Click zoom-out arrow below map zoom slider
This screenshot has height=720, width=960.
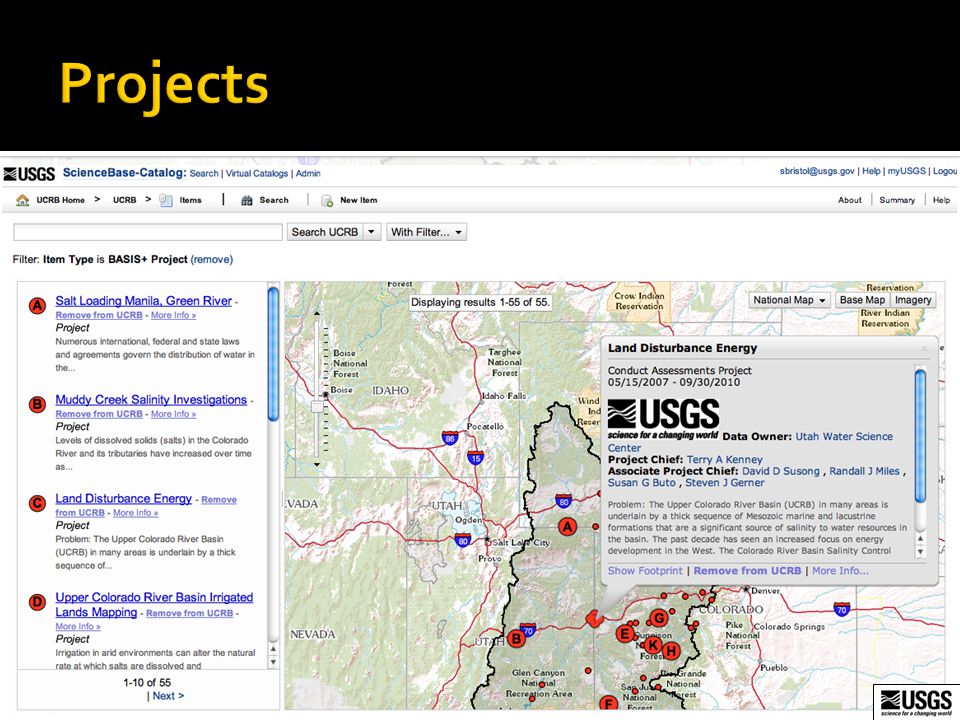(317, 465)
